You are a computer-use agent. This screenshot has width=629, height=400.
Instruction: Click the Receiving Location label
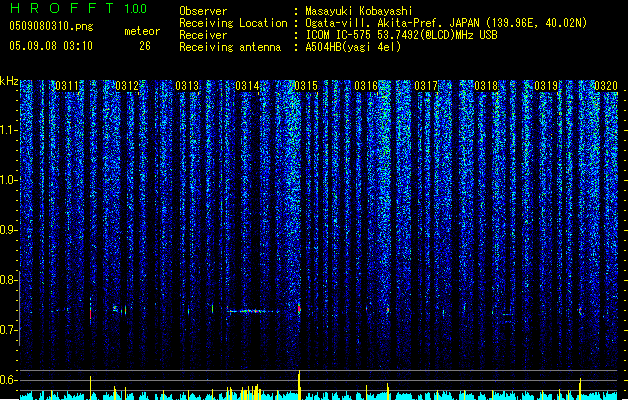[x=233, y=23]
